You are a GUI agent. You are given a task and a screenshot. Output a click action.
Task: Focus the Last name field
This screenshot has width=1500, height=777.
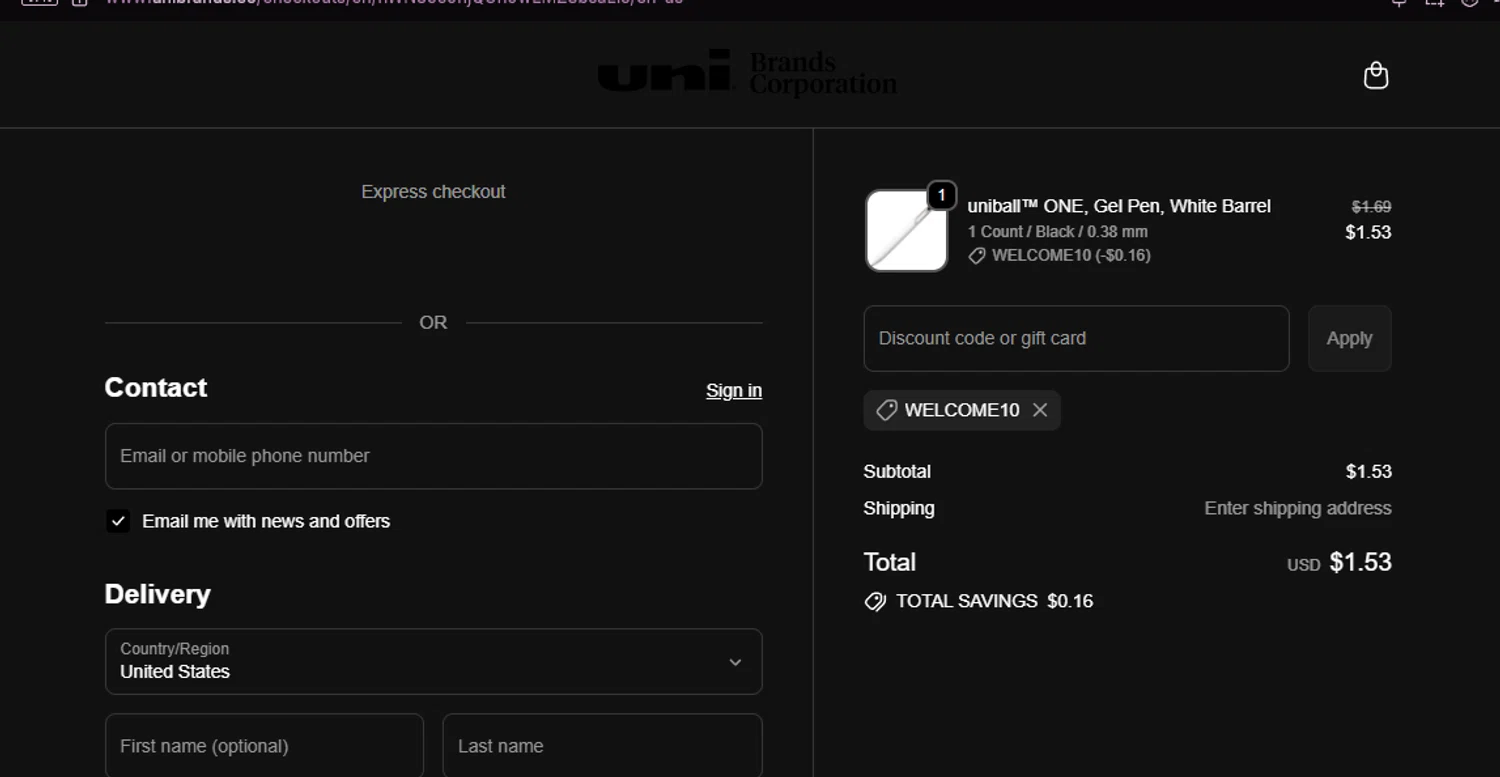coord(602,746)
